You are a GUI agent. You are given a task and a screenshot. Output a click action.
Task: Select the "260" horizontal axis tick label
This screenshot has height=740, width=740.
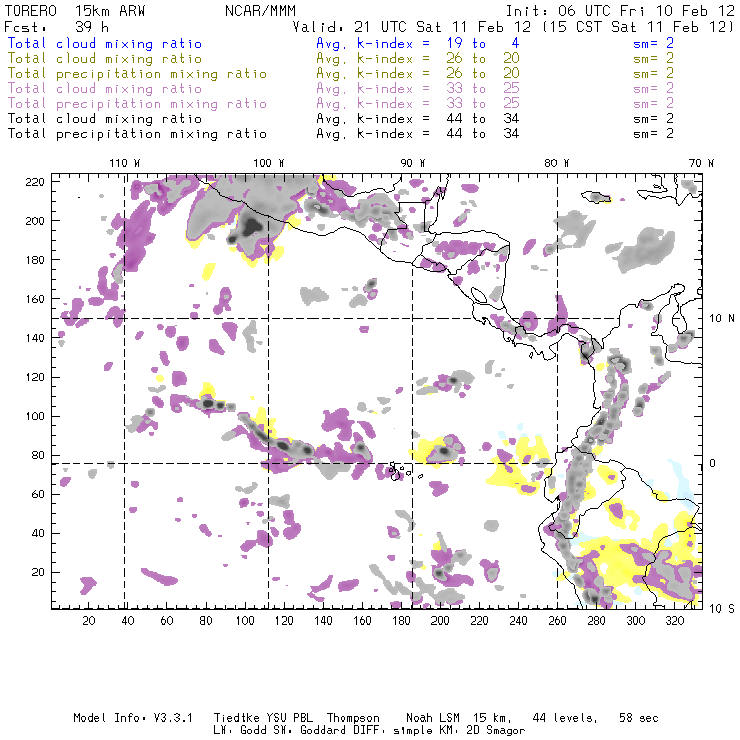[557, 621]
